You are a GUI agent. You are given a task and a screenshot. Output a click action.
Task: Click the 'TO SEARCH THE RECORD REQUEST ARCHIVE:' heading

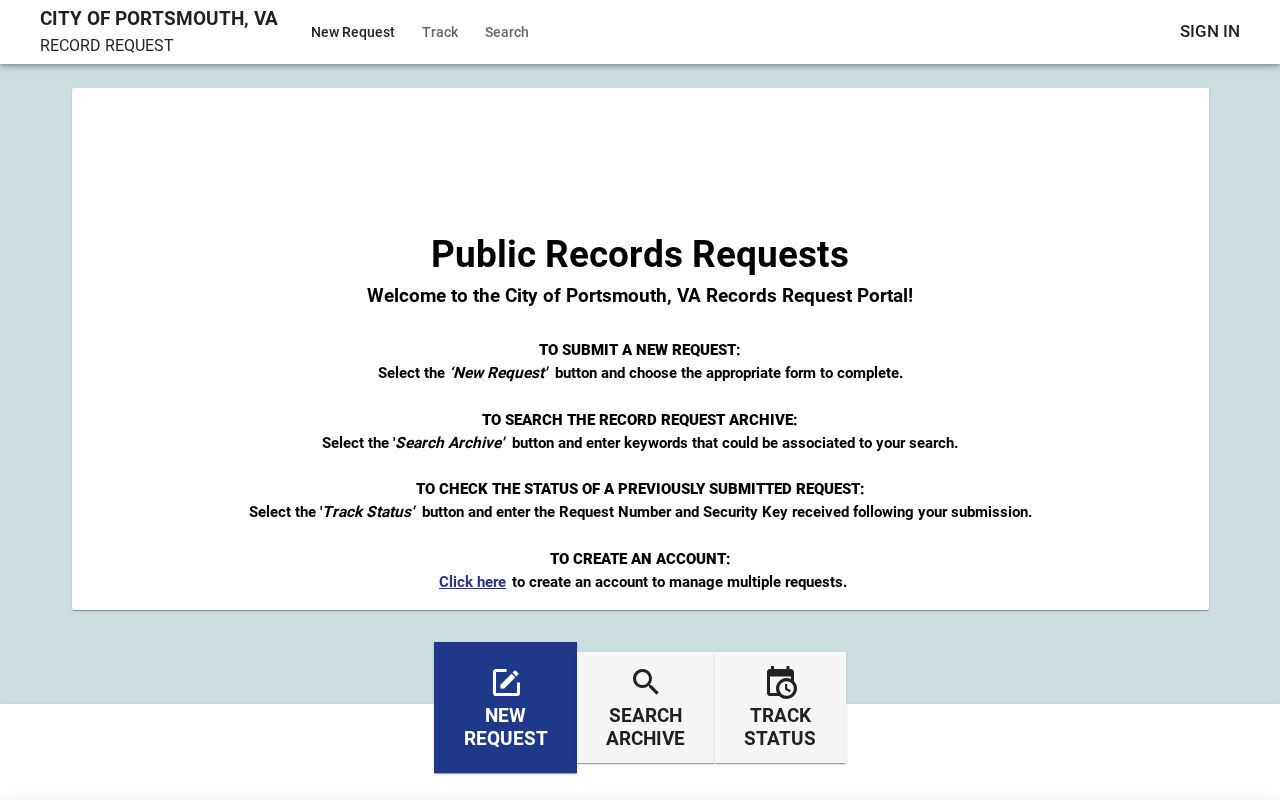point(640,420)
